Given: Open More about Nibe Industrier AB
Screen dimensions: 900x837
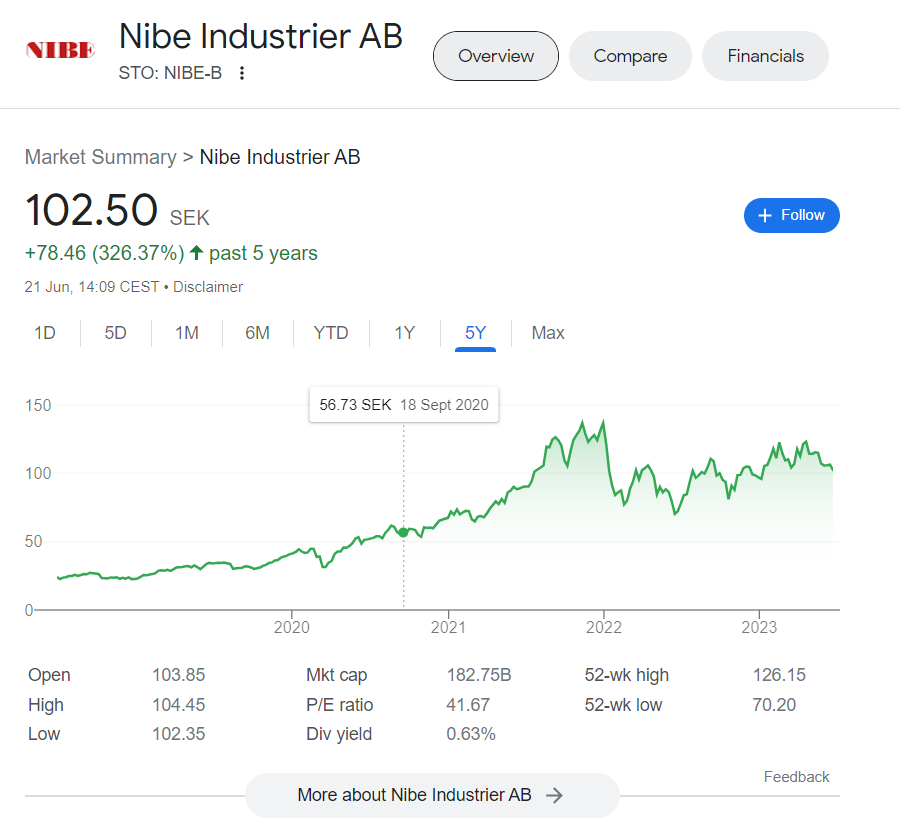Looking at the screenshot, I should point(432,795).
